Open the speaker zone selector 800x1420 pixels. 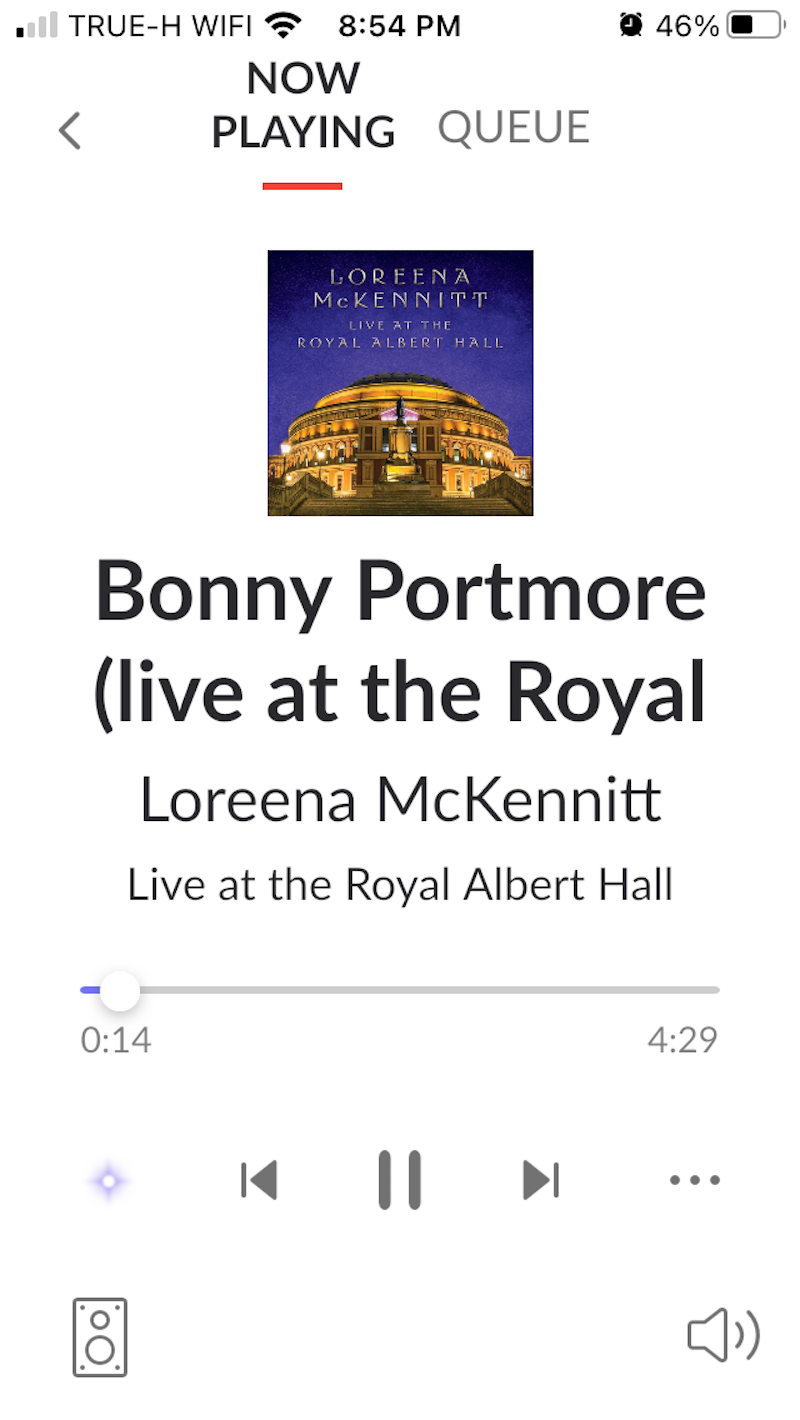coord(100,1337)
